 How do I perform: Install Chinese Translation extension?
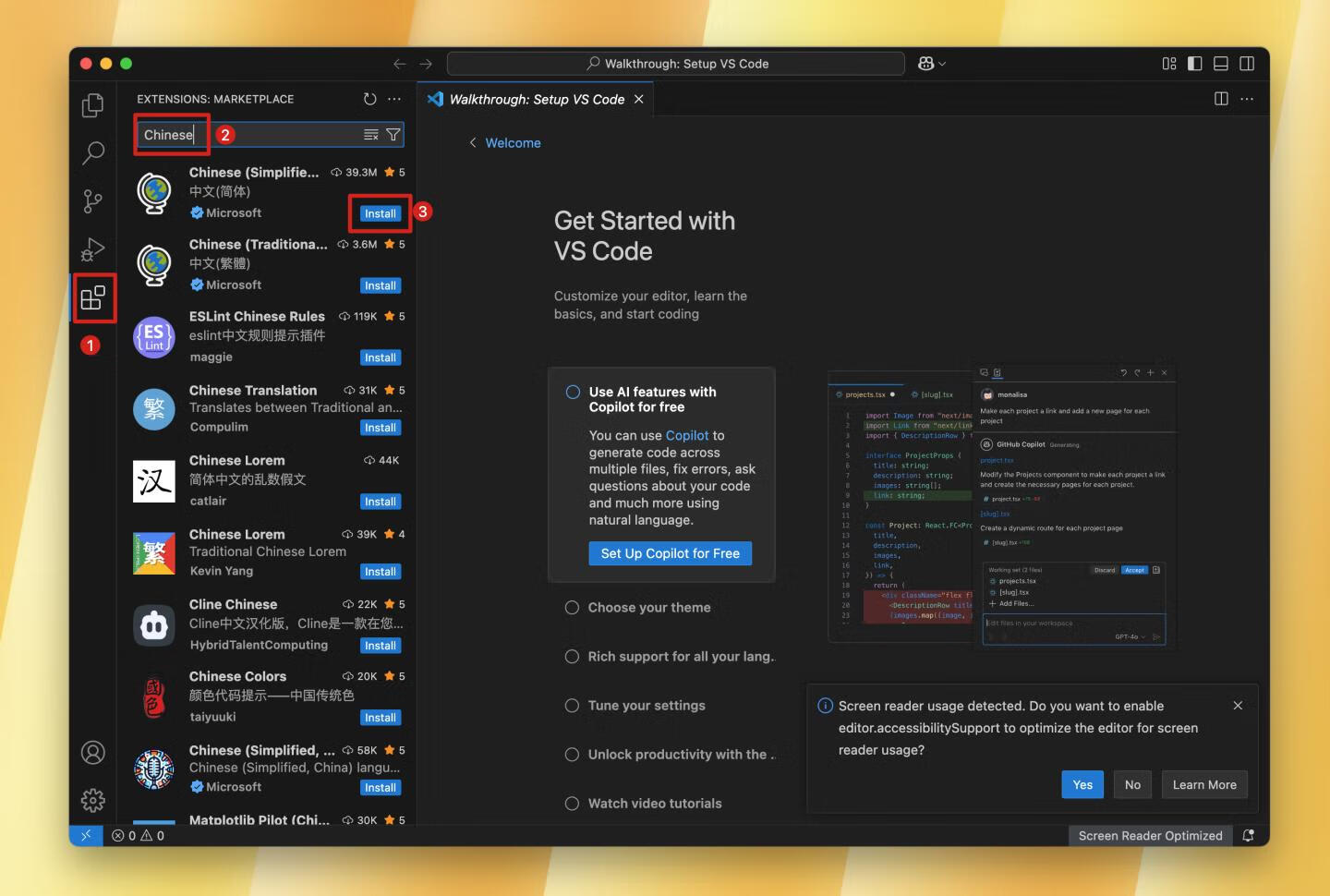tap(380, 428)
